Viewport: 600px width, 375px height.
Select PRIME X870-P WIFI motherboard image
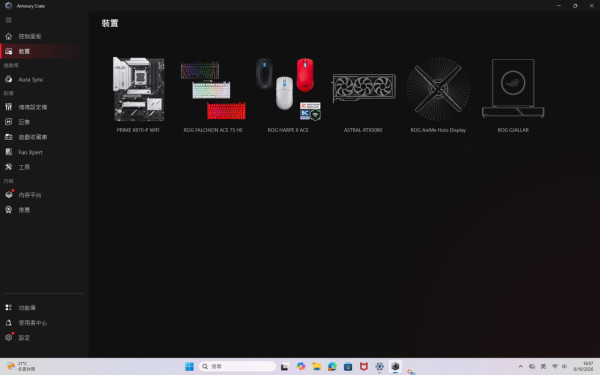point(139,89)
